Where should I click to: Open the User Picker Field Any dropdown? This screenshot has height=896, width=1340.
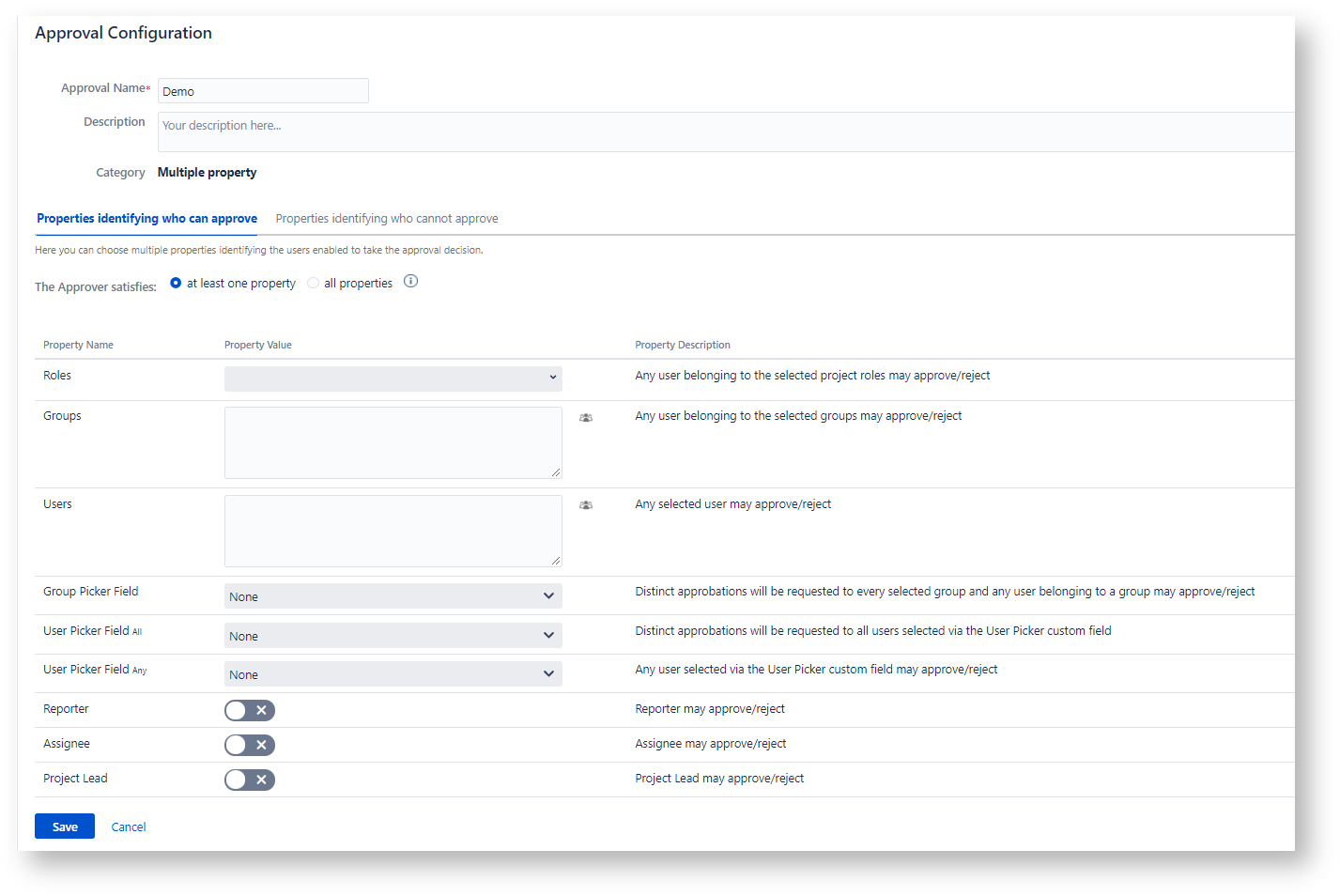(x=393, y=674)
